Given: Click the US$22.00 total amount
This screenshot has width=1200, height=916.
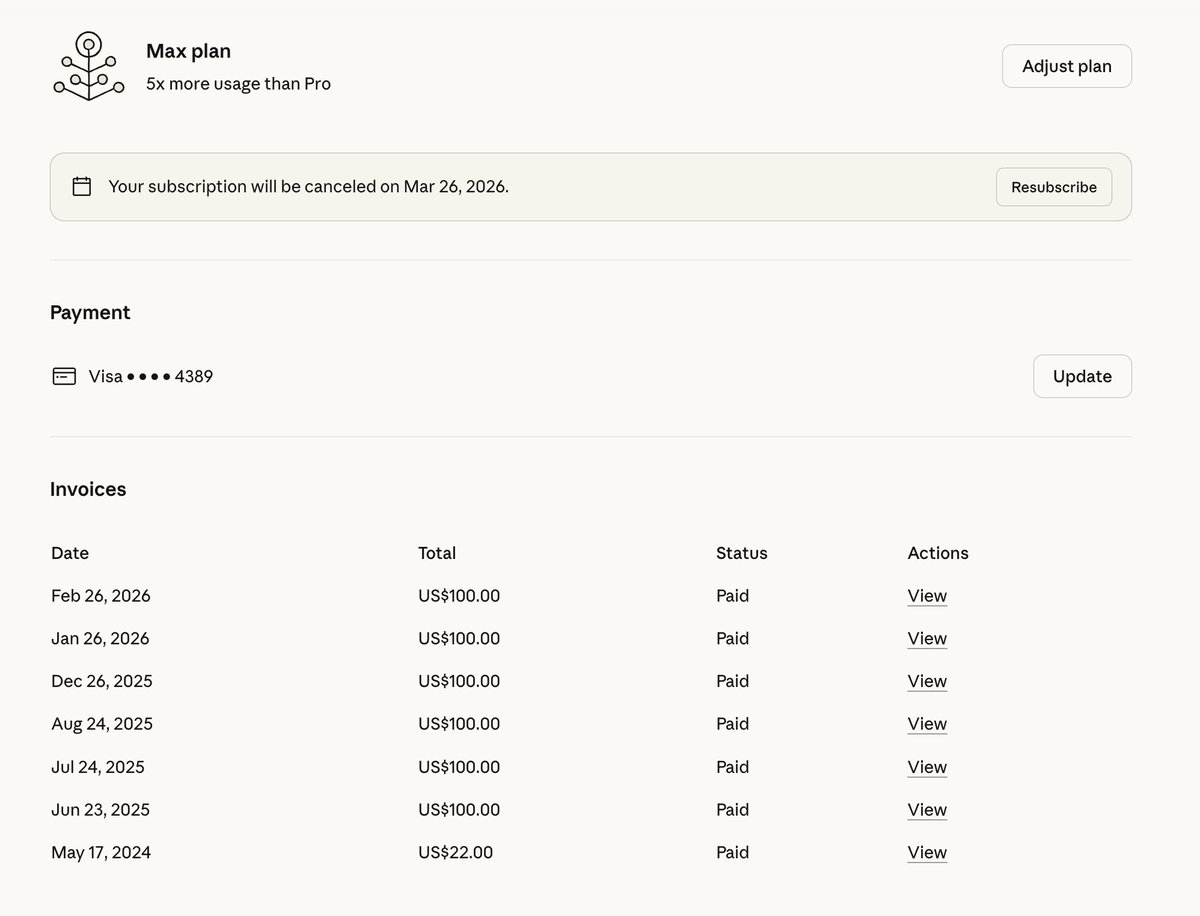Looking at the screenshot, I should click(x=456, y=853).
